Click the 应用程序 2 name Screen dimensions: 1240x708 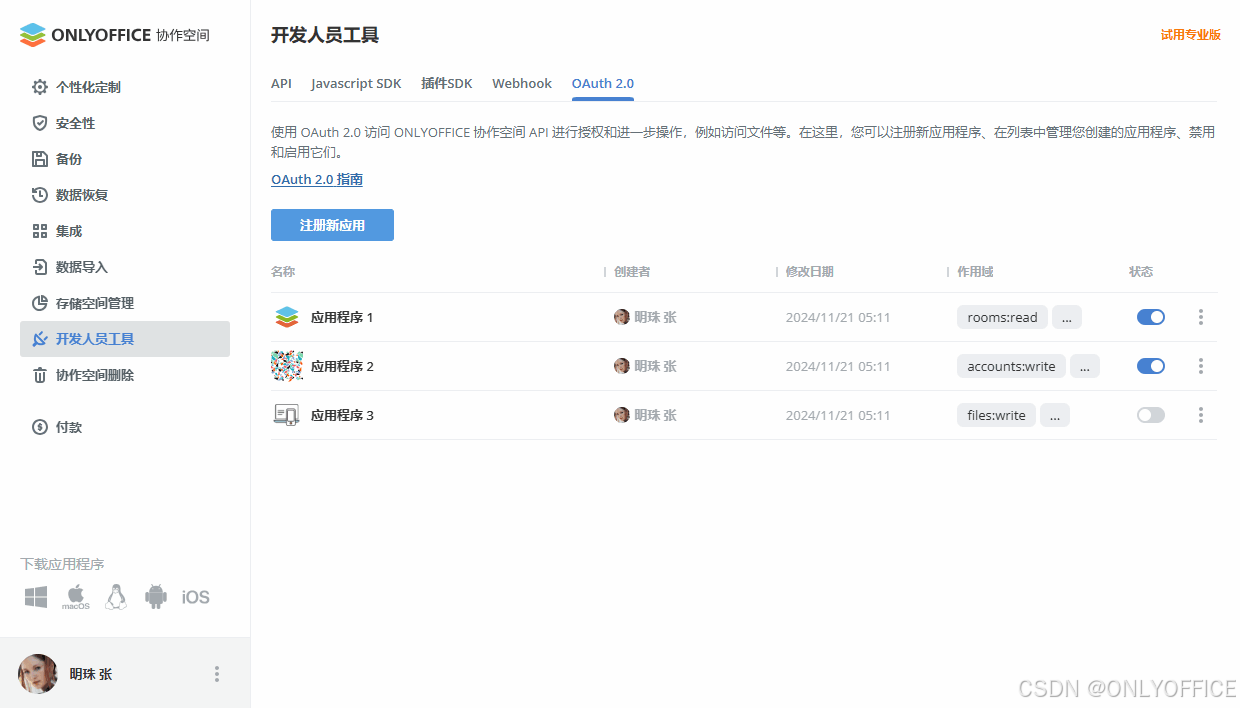click(342, 366)
